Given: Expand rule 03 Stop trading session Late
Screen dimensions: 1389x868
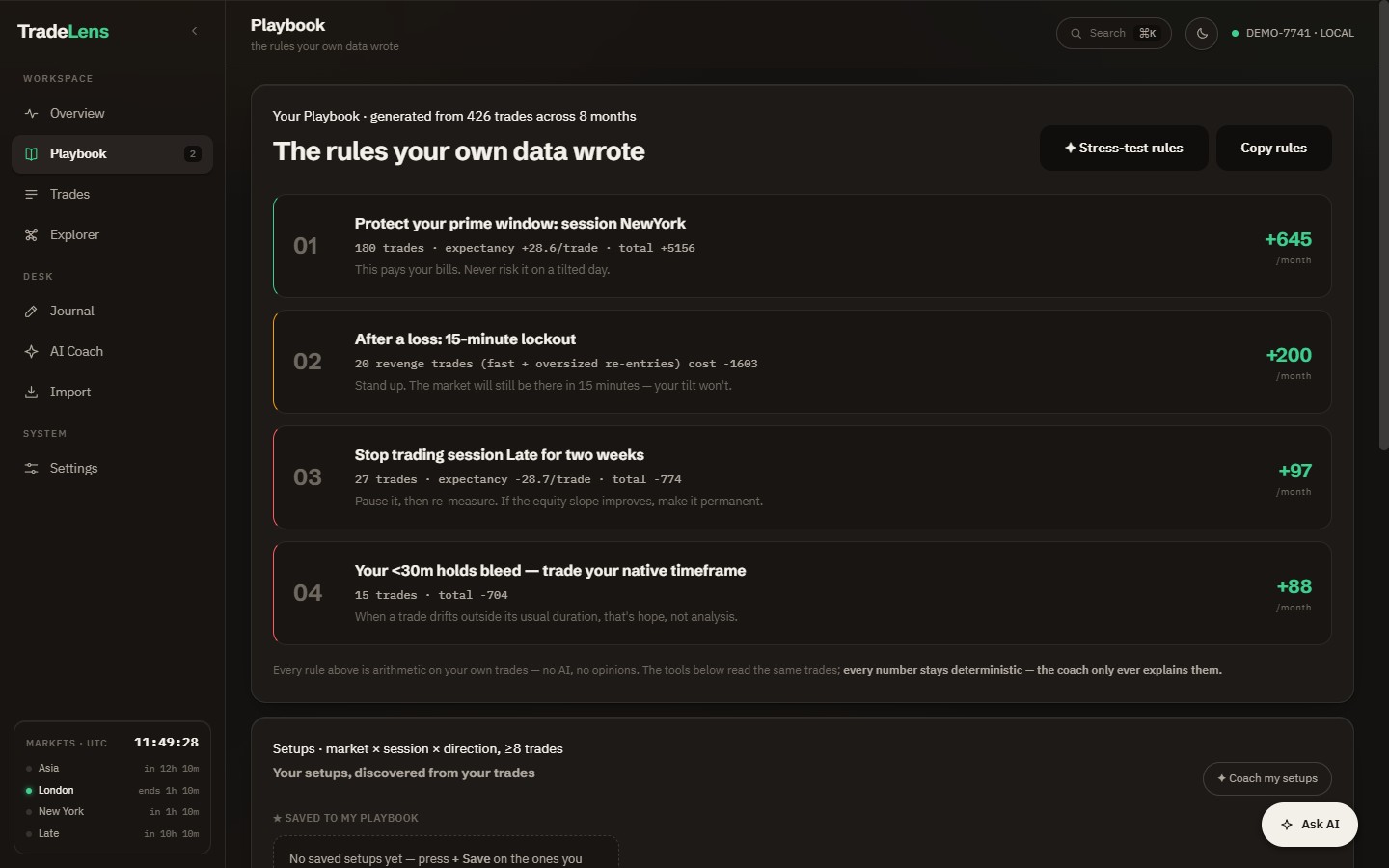Looking at the screenshot, I should [802, 477].
